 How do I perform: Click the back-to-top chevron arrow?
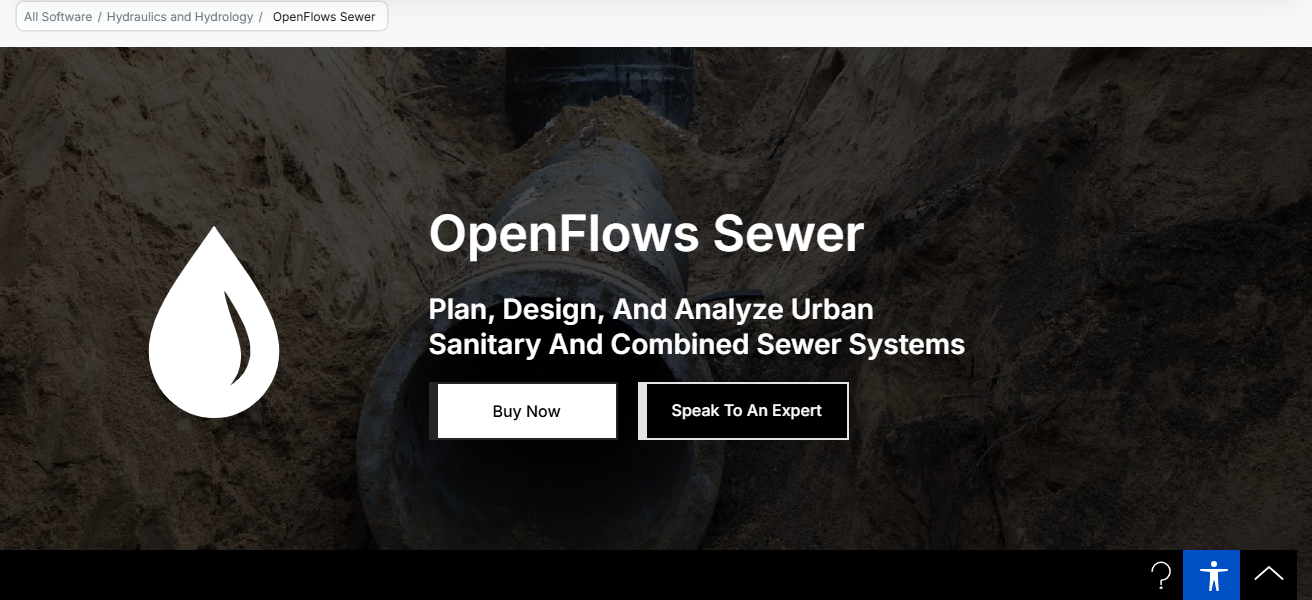point(1269,575)
